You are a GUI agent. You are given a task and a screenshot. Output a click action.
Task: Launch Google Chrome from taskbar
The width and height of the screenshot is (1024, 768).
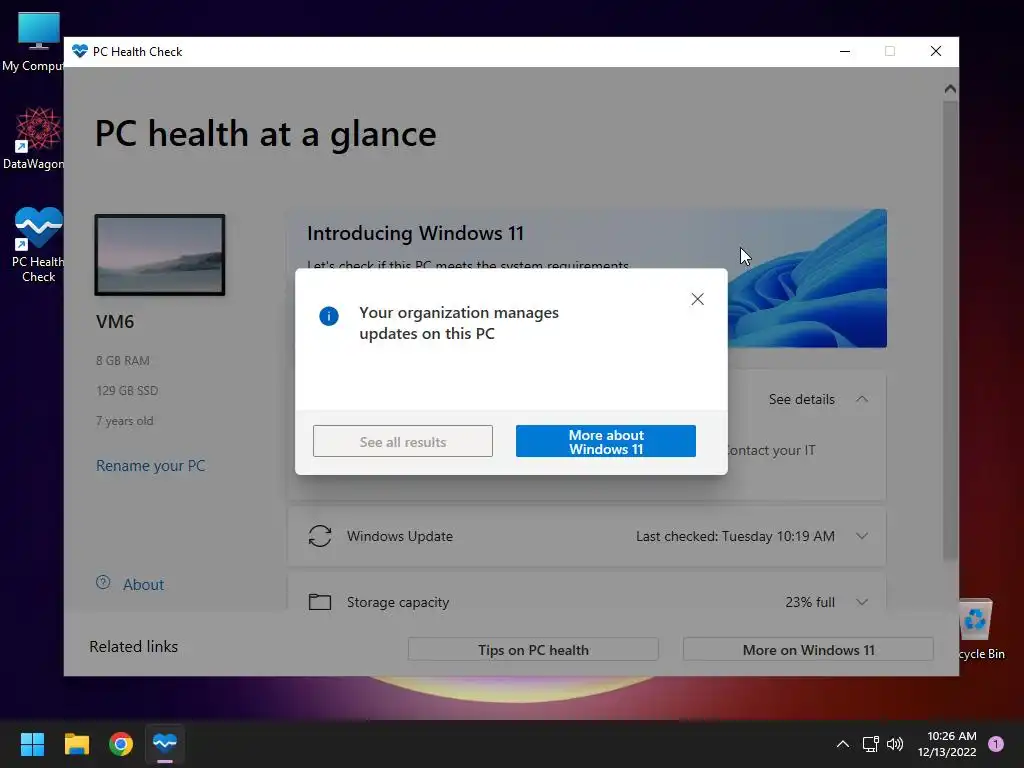[121, 744]
